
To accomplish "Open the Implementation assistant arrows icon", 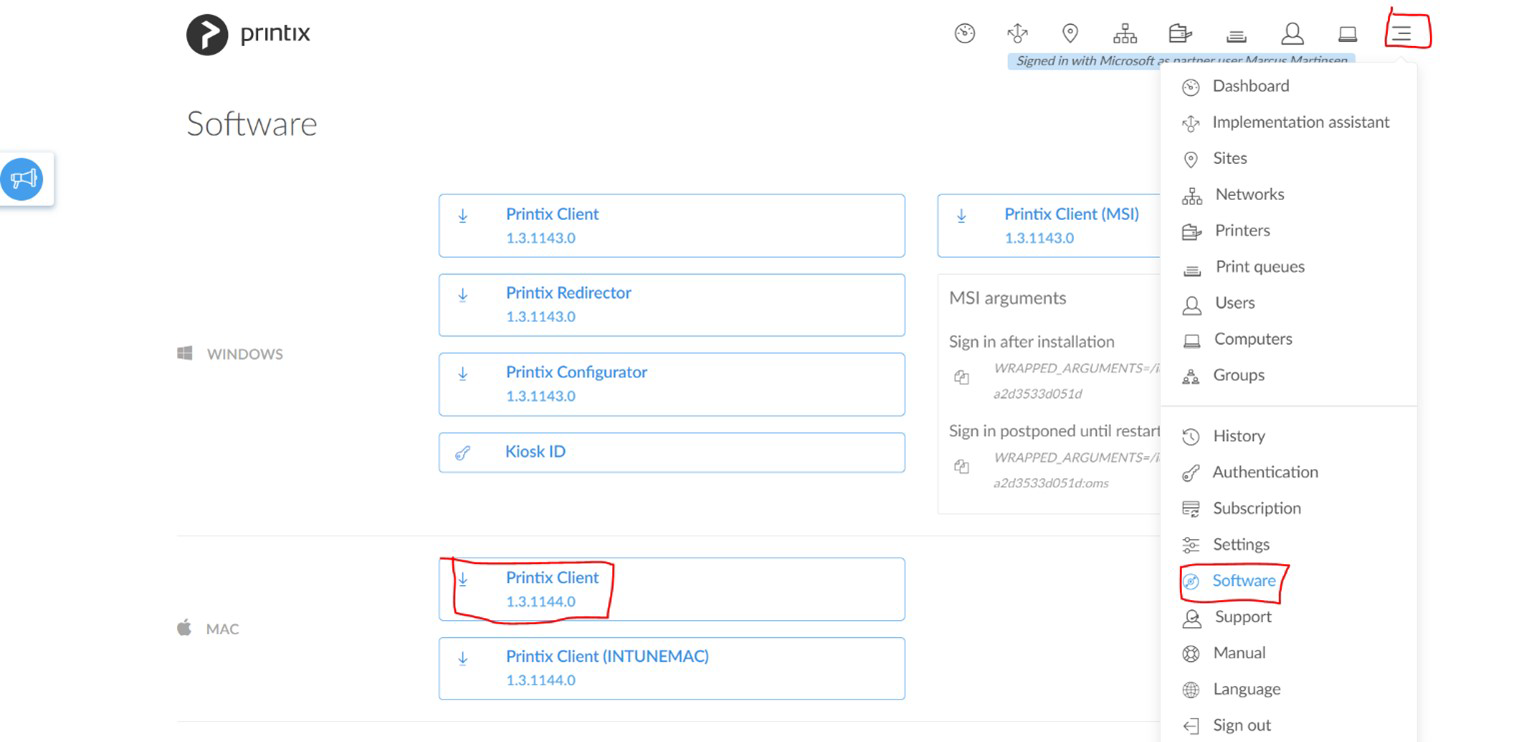I will pos(1018,32).
